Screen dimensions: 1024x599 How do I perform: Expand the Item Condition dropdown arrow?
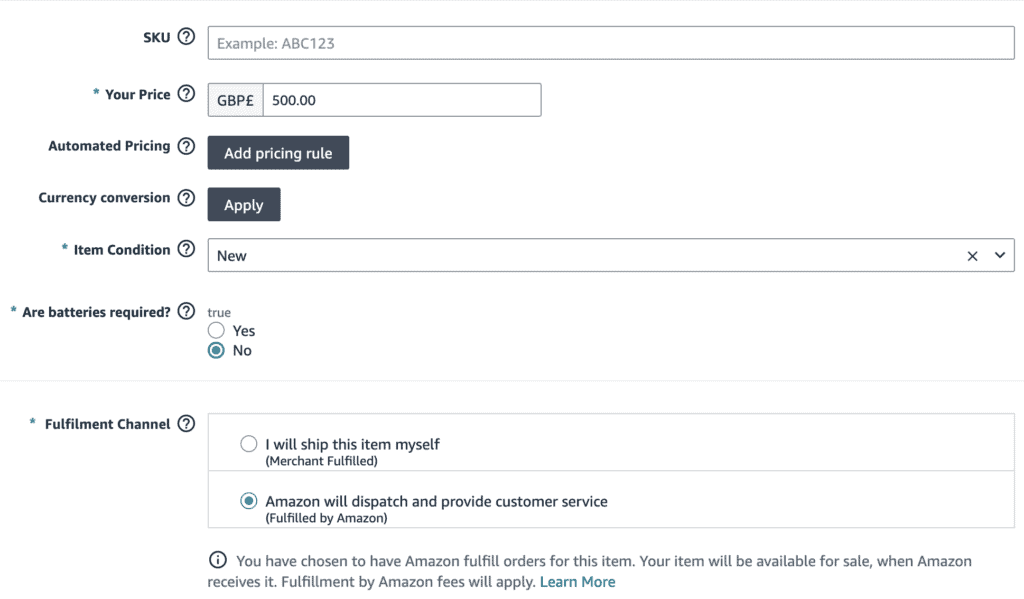999,256
